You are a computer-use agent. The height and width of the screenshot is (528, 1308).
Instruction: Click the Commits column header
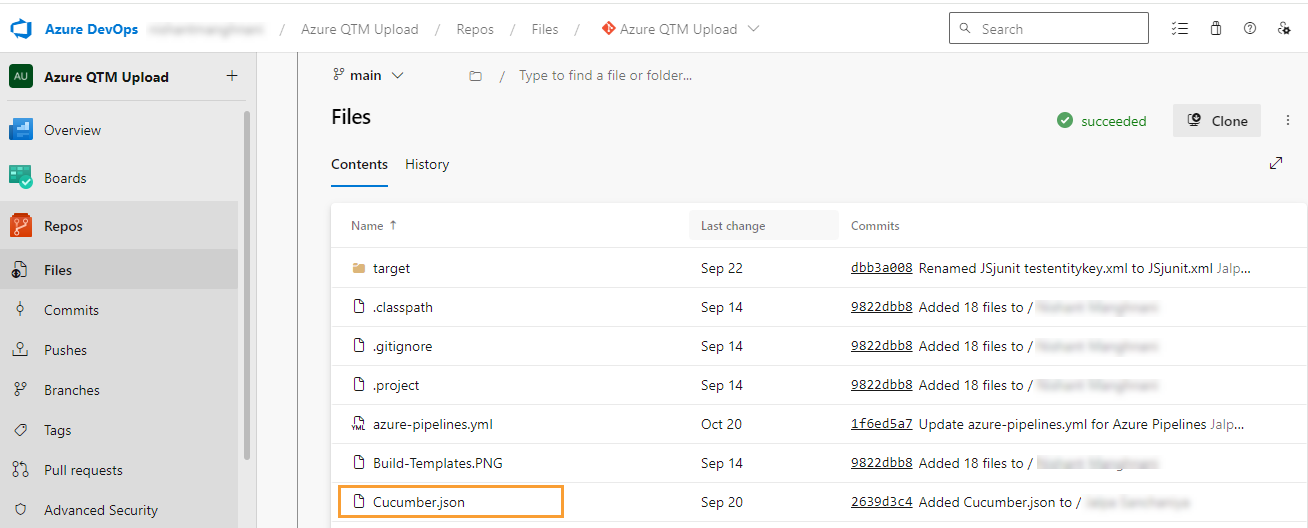pyautogui.click(x=875, y=226)
